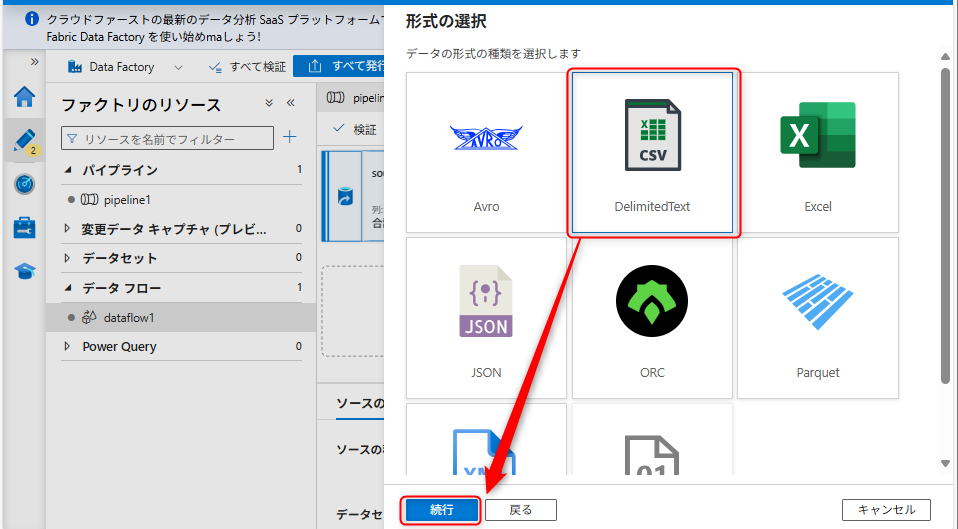Expand the データセット section

click(x=67, y=258)
